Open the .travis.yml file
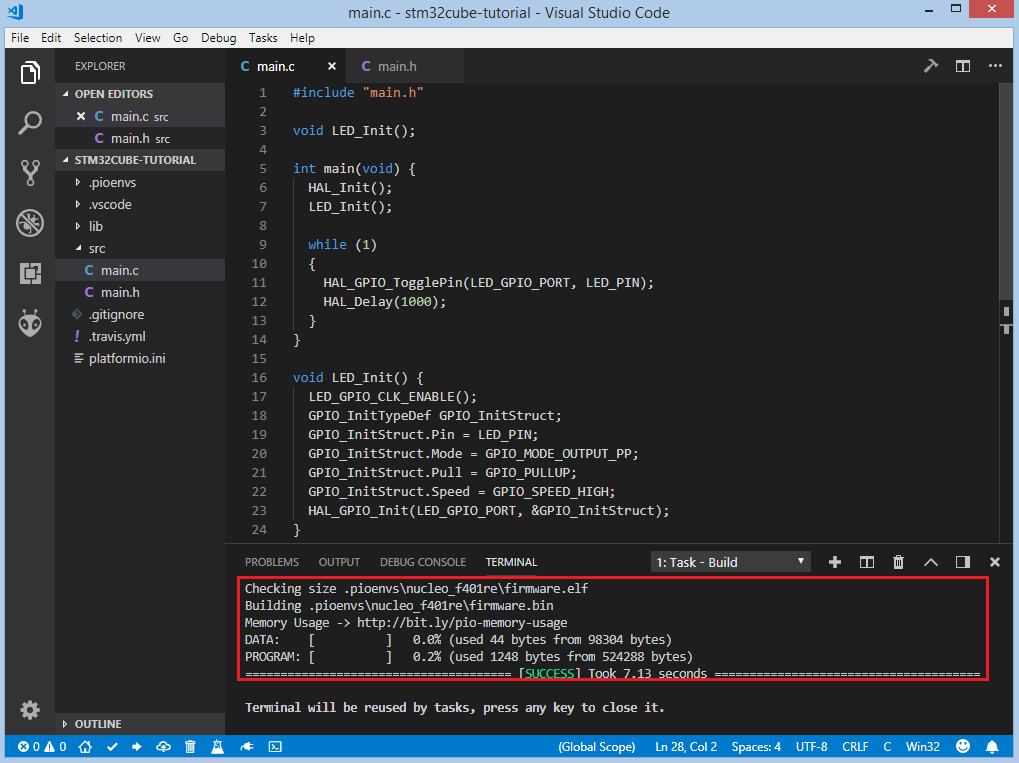1019x763 pixels. (140, 337)
